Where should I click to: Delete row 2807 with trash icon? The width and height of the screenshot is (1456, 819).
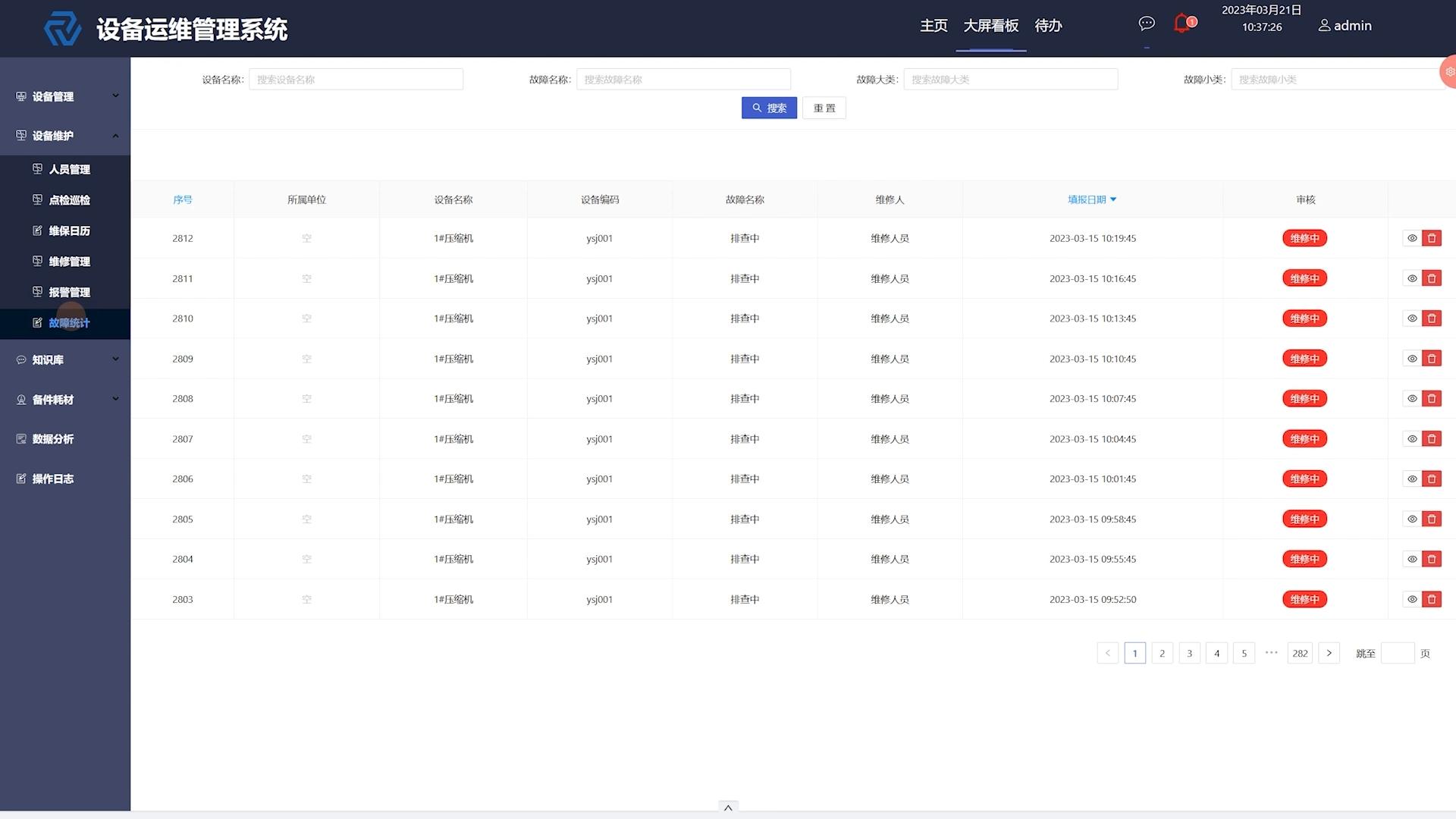tap(1432, 438)
